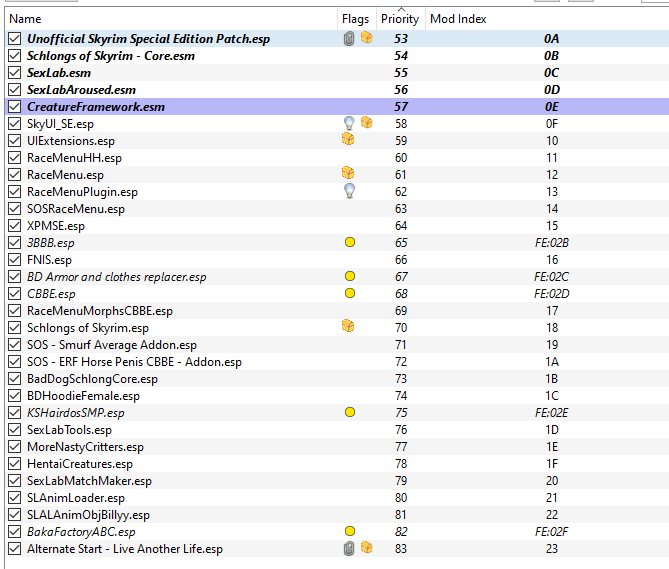Sort plugins by the Name column header
The width and height of the screenshot is (669, 569).
click(171, 19)
